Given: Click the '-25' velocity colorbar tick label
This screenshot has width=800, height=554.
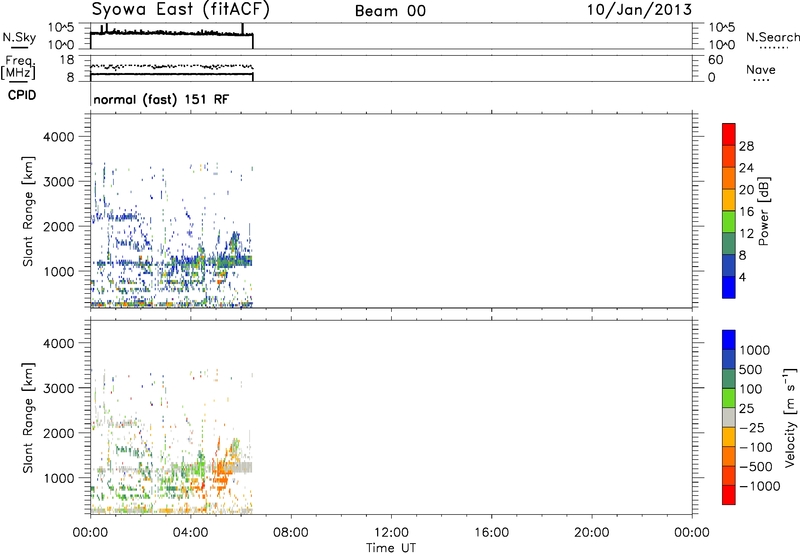Looking at the screenshot, I should [x=752, y=428].
